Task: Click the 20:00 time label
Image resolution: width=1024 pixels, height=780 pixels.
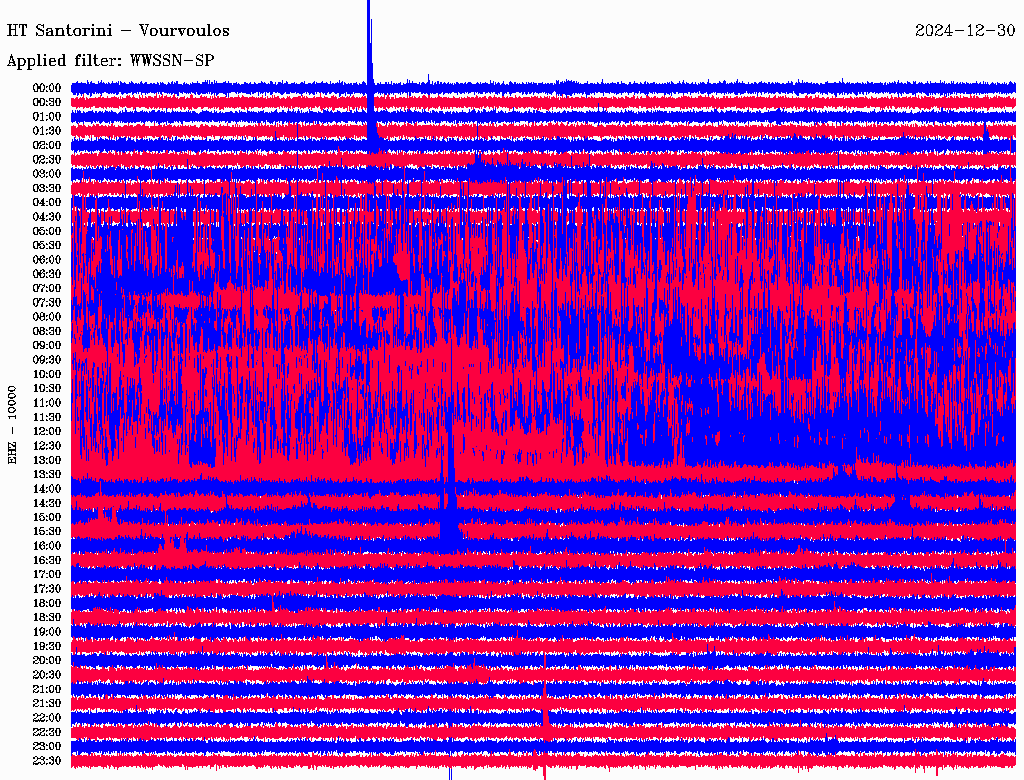Action: tap(47, 660)
